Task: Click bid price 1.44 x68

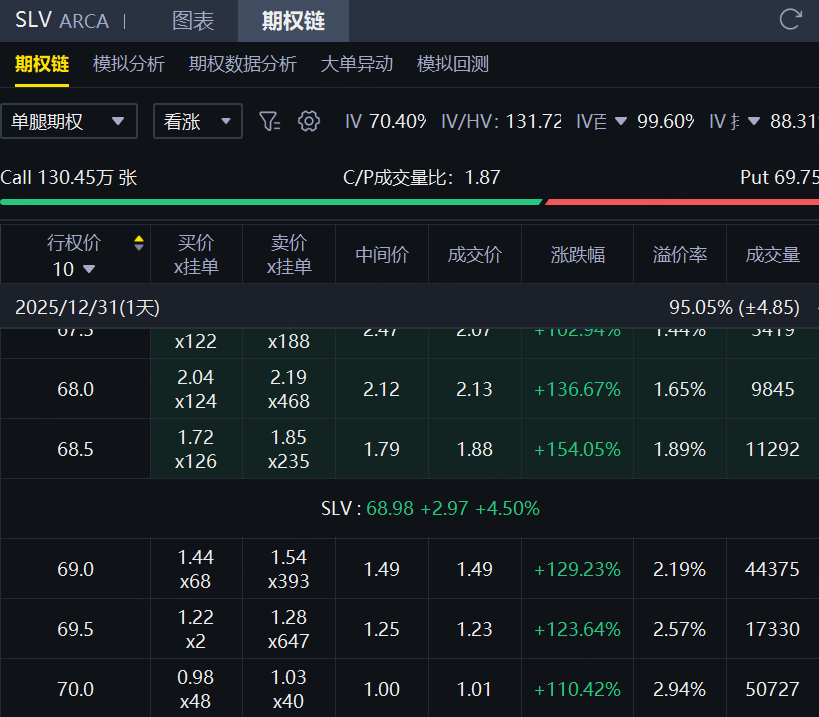Action: (x=196, y=569)
